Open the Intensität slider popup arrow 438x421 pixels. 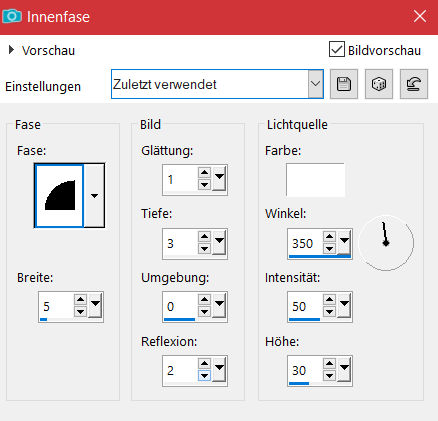(x=344, y=304)
